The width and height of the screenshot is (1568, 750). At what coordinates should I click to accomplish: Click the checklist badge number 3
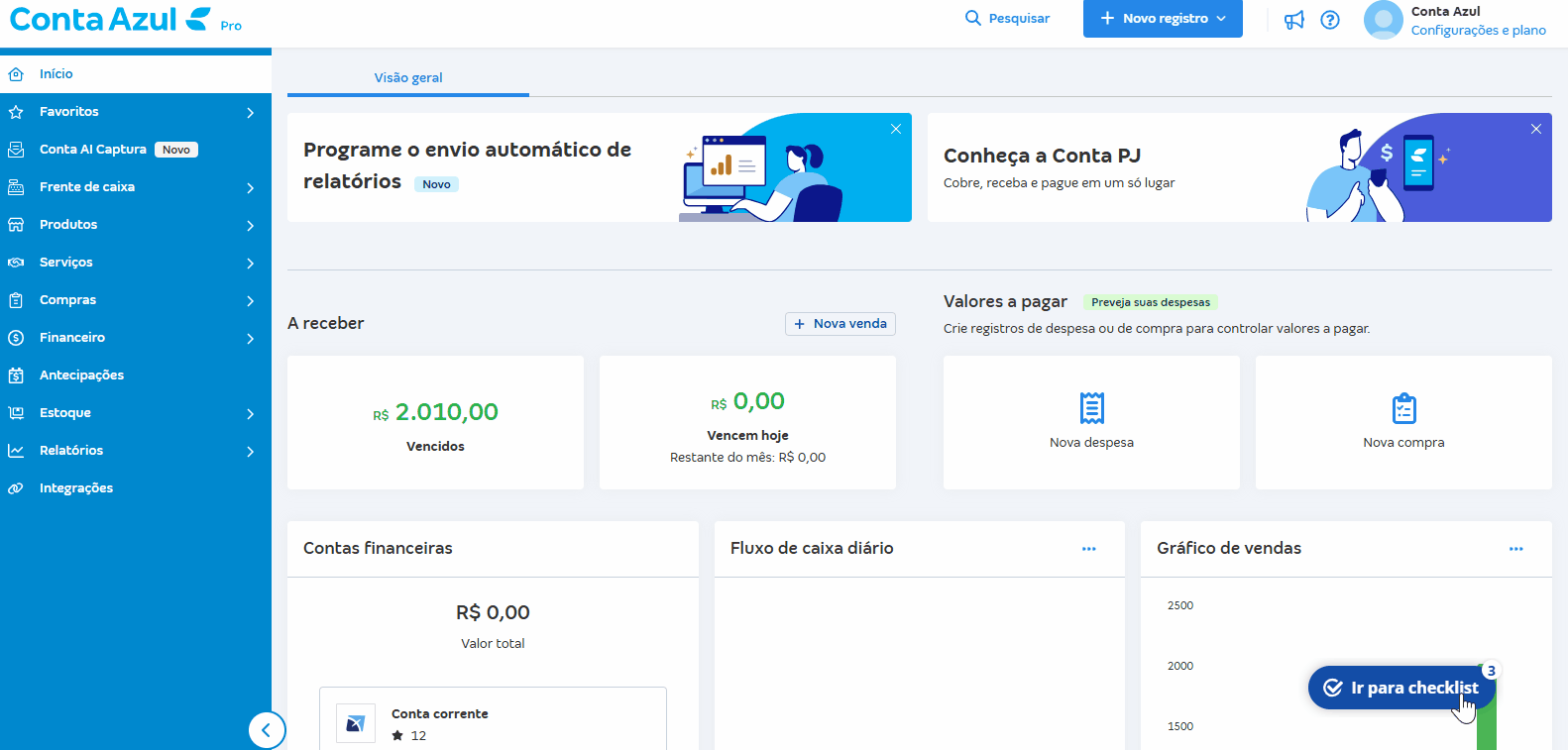(x=1491, y=671)
